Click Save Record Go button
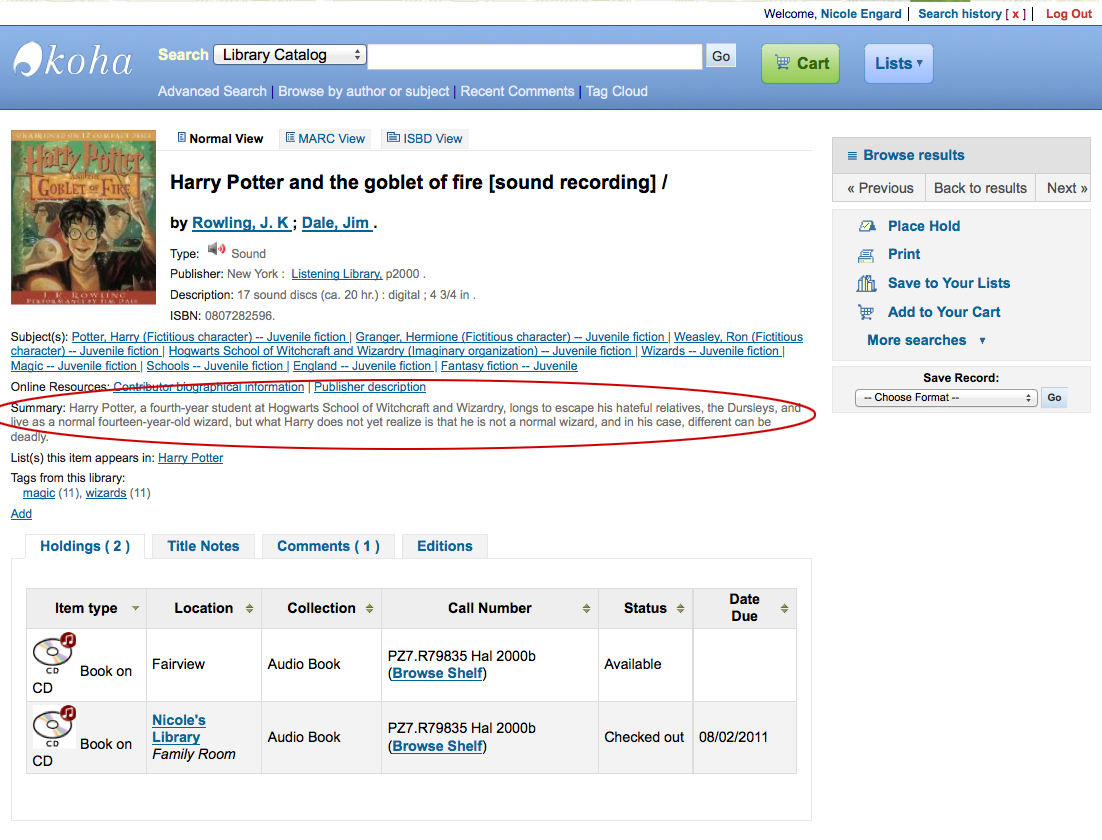Image resolution: width=1102 pixels, height=840 pixels. (1054, 398)
